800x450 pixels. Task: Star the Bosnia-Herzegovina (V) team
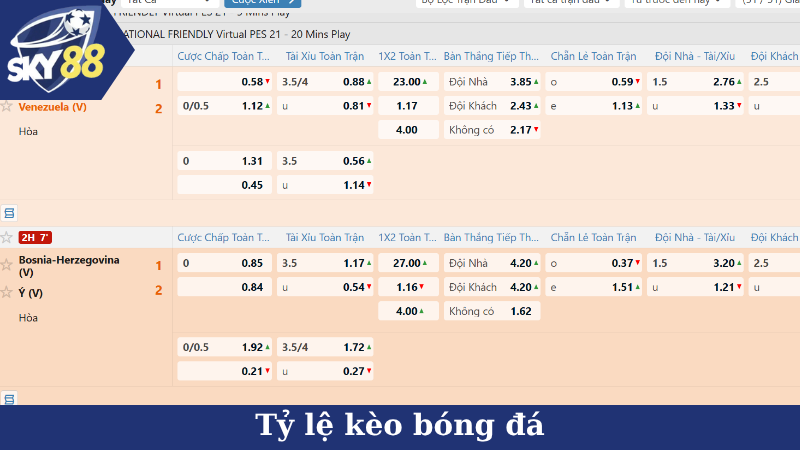6,264
